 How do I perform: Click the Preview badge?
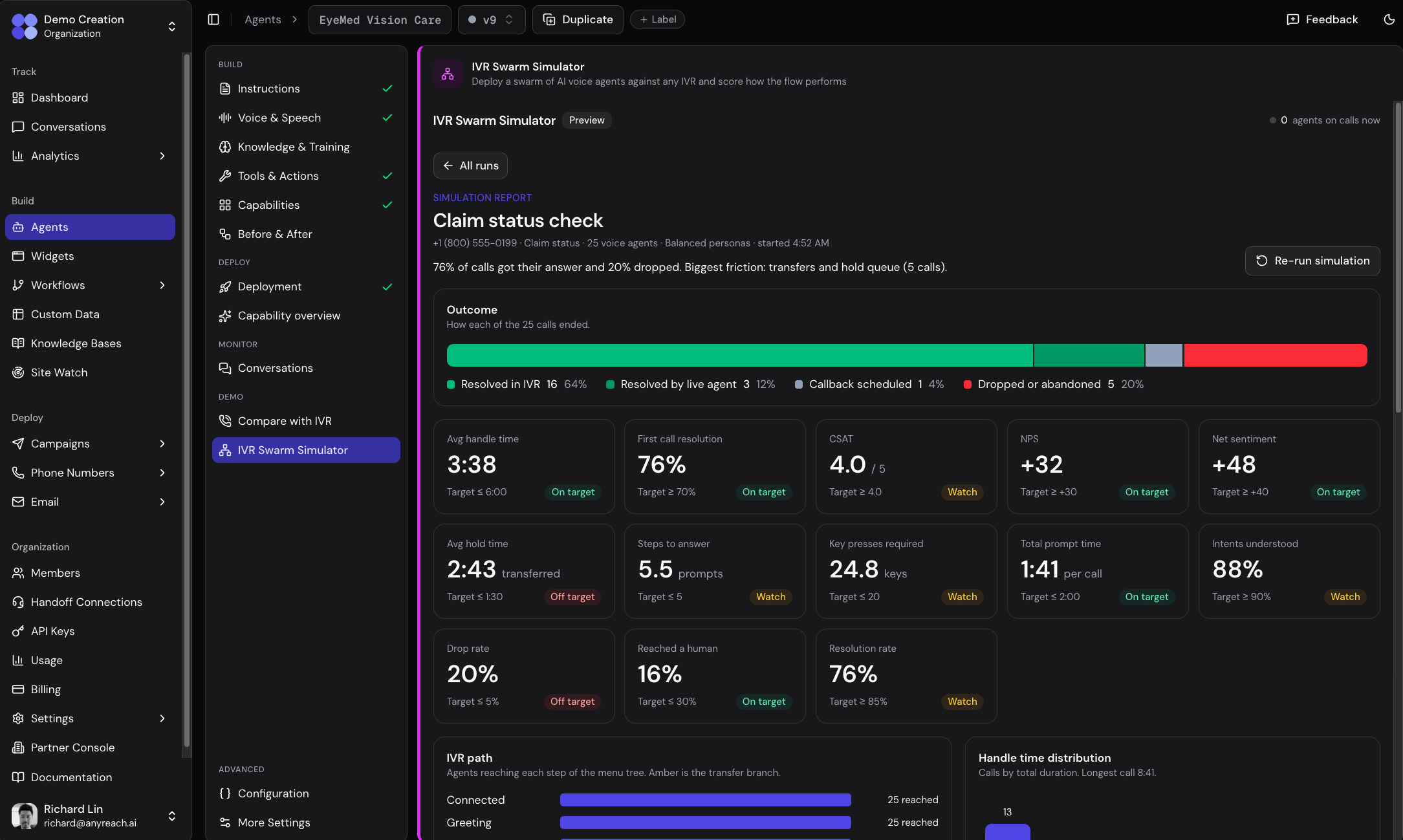[587, 120]
